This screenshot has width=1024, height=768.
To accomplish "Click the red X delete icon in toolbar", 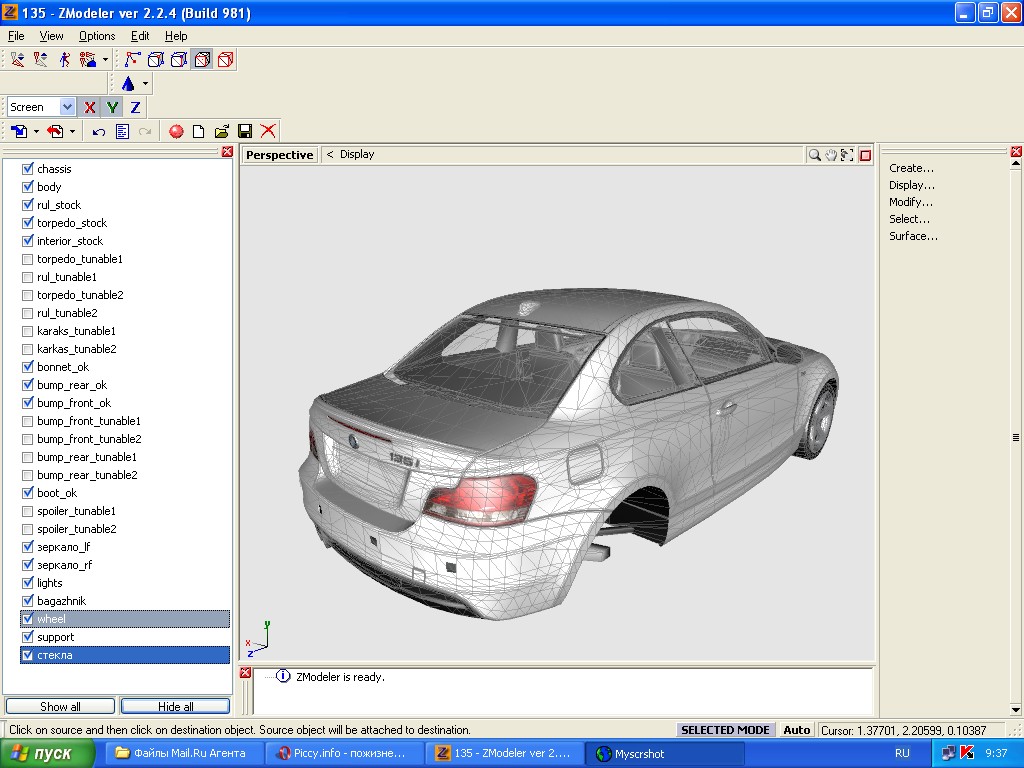I will (x=268, y=131).
